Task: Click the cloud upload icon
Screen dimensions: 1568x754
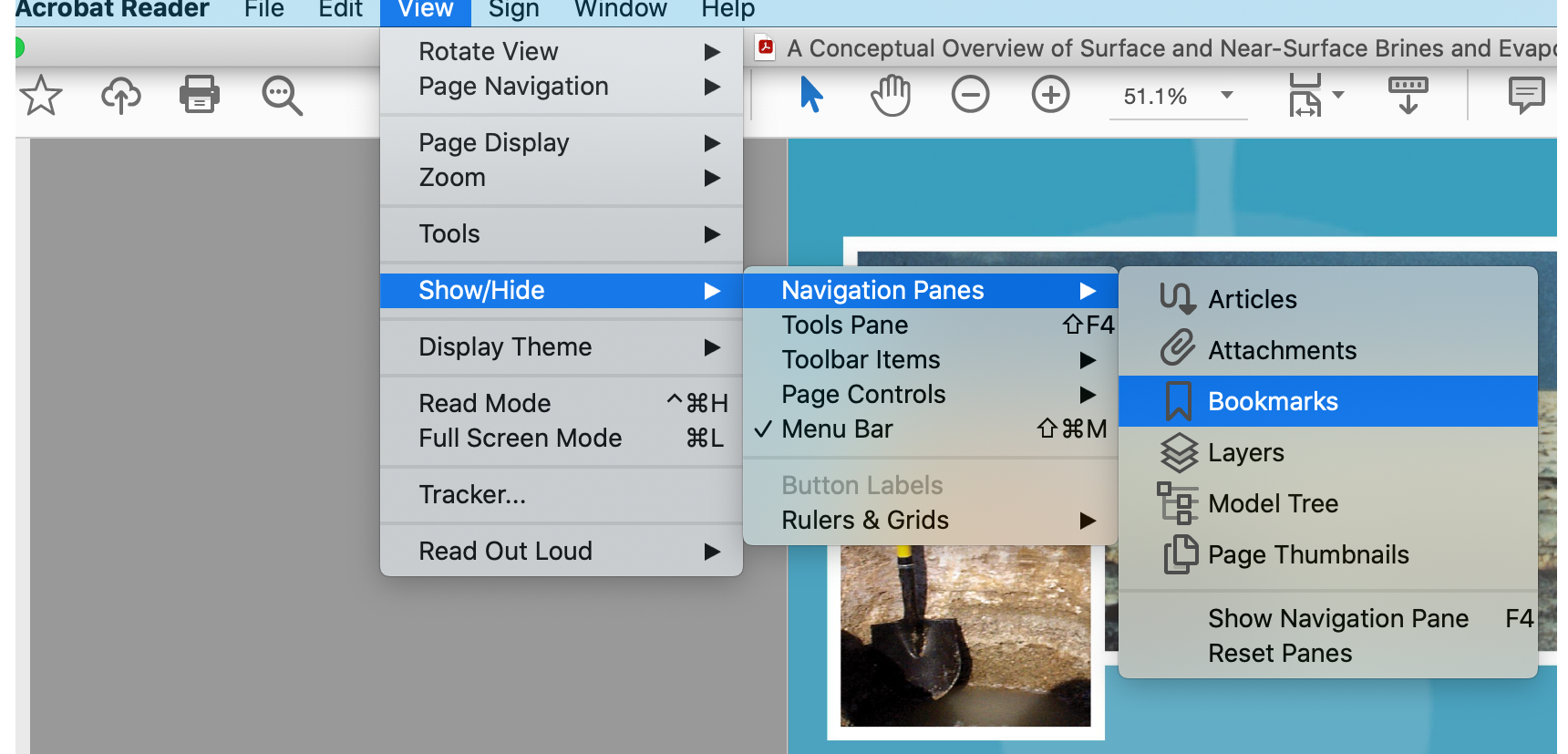Action: (x=120, y=95)
